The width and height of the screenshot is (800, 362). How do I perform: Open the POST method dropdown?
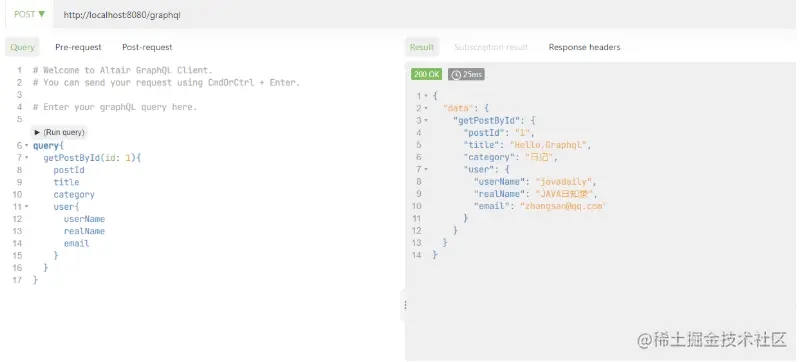pos(29,14)
